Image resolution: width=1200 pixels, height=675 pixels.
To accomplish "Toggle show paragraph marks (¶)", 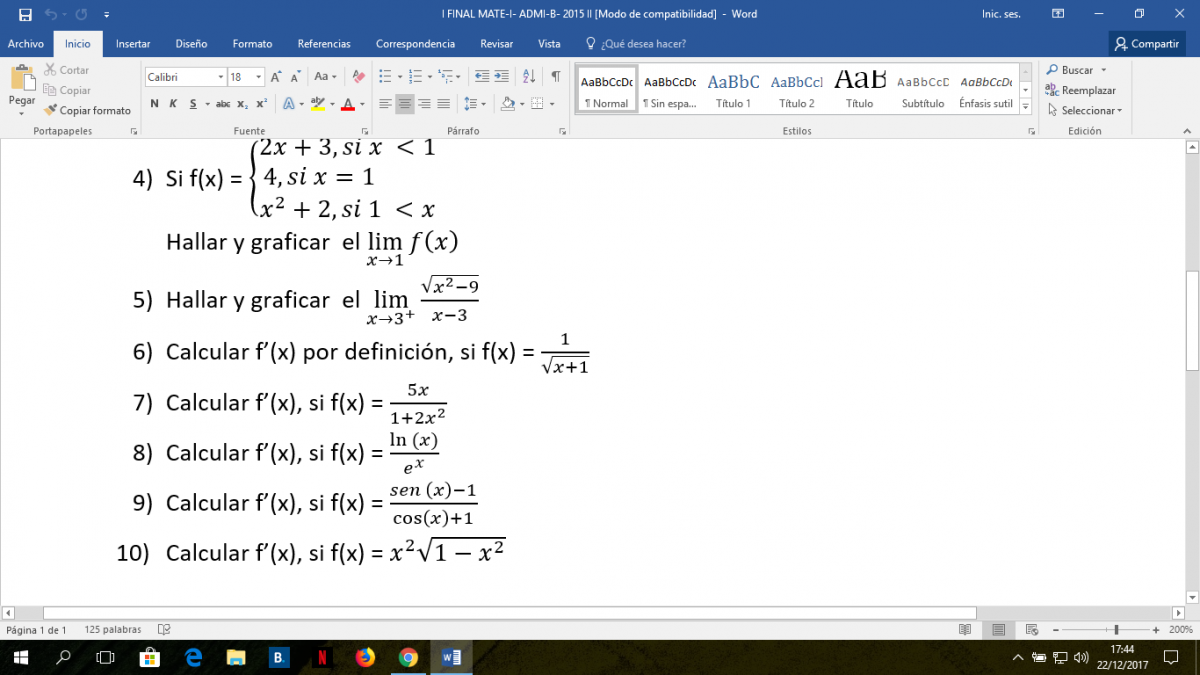I will point(555,77).
